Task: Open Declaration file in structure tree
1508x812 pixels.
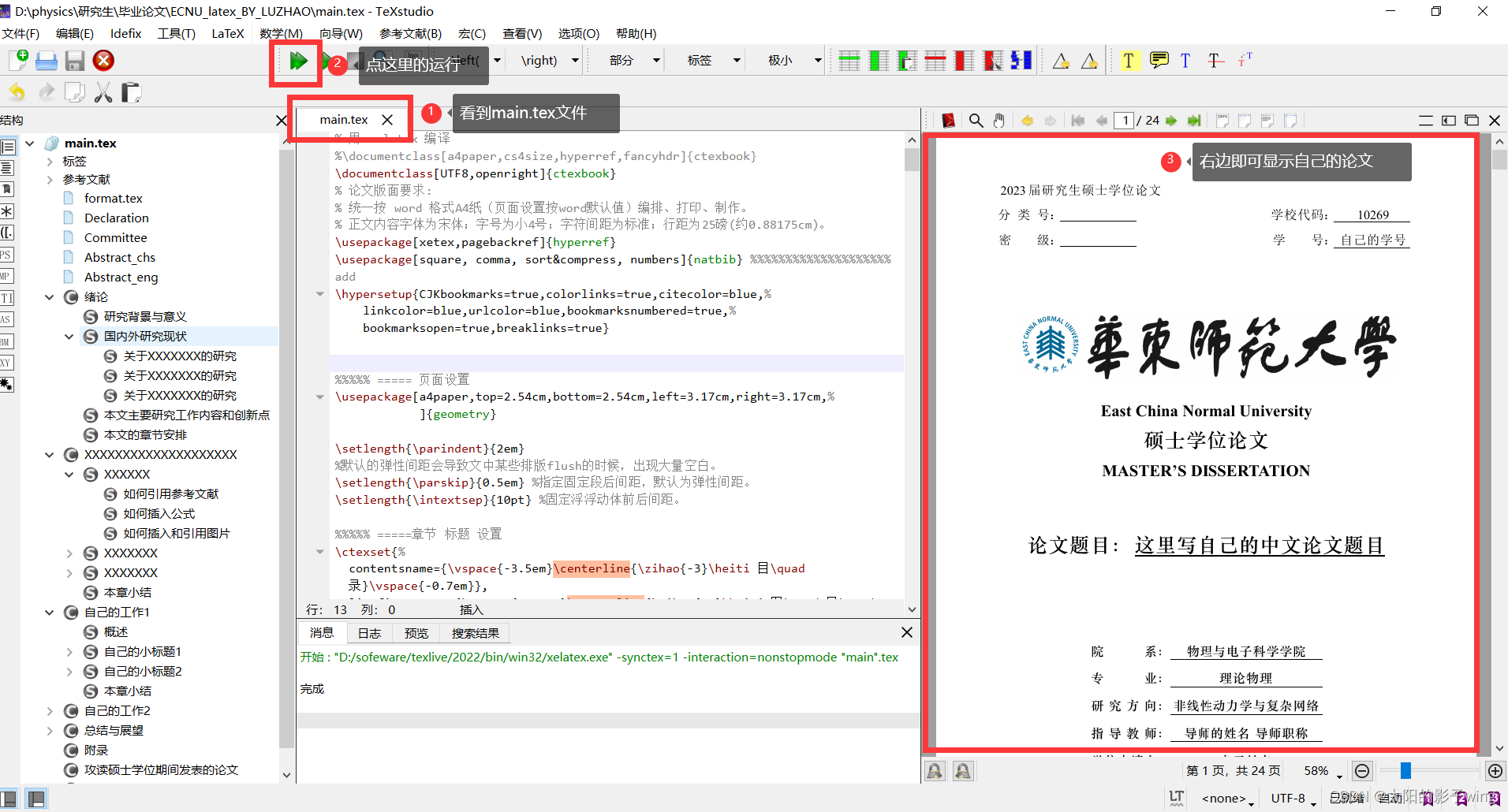Action: [x=116, y=218]
